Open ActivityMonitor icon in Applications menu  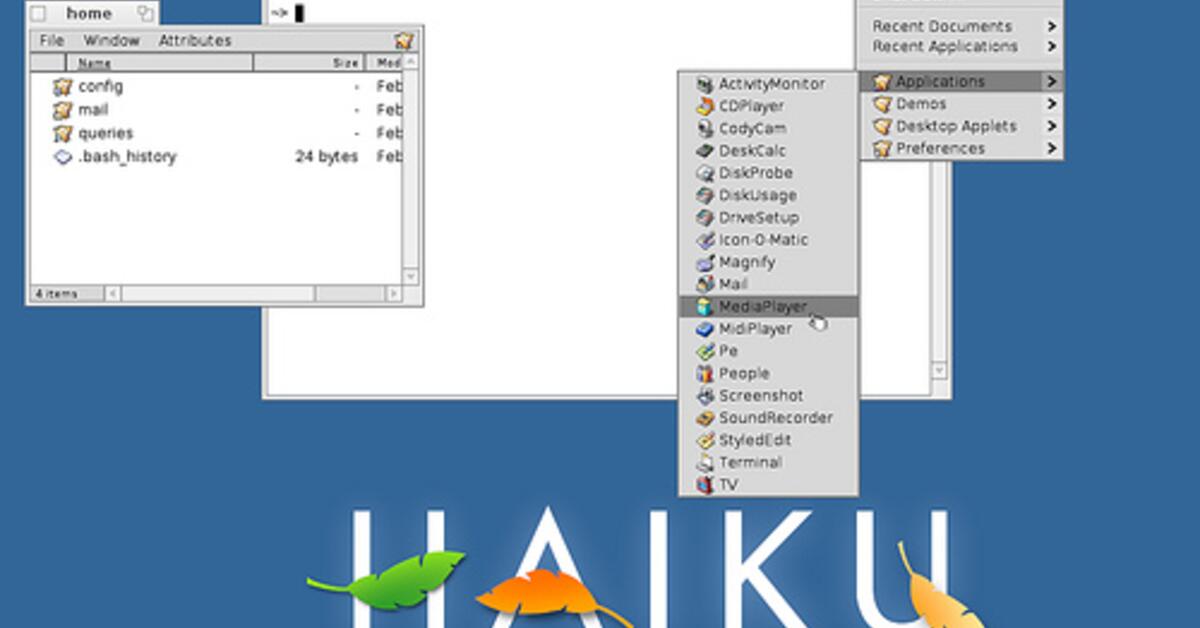click(x=704, y=85)
